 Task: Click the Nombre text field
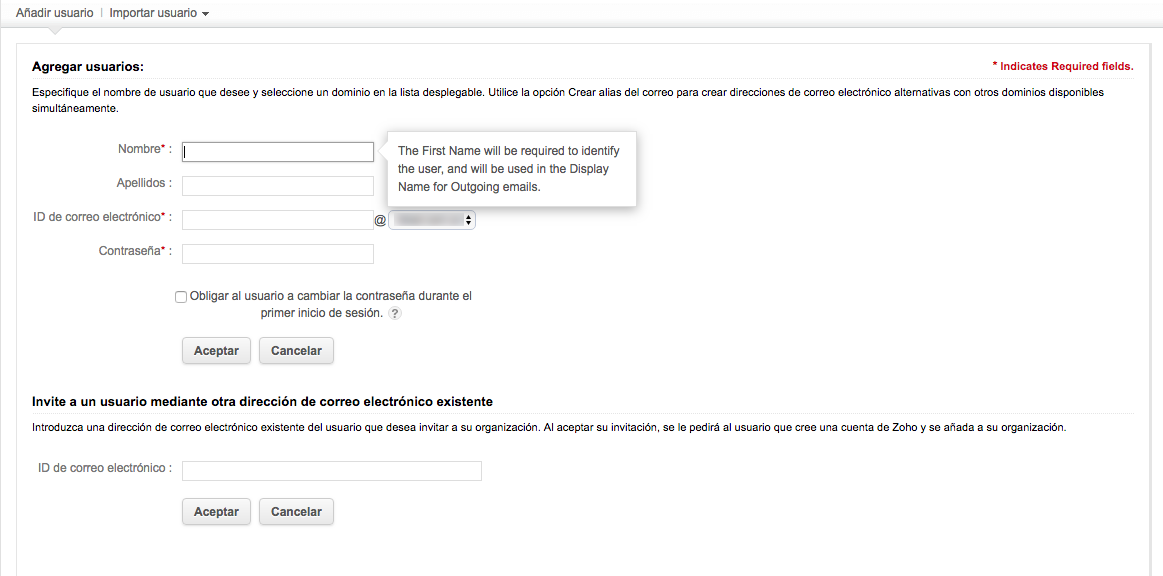[x=278, y=152]
